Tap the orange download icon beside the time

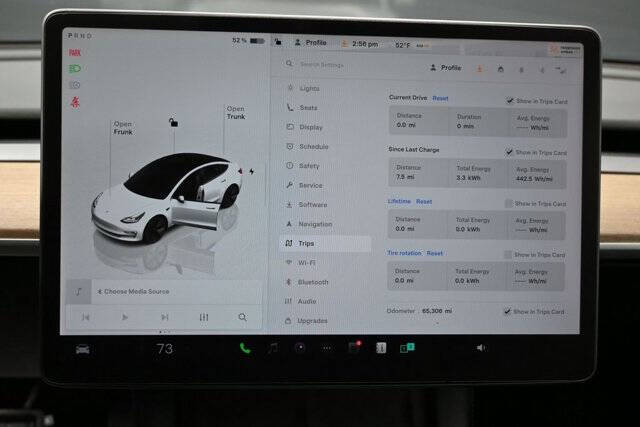[x=344, y=44]
